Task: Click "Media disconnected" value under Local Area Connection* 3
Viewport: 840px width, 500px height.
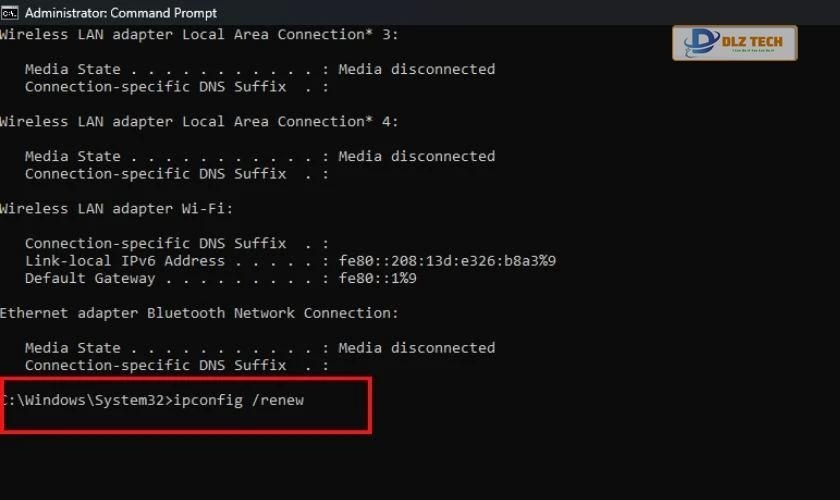Action: [x=416, y=70]
